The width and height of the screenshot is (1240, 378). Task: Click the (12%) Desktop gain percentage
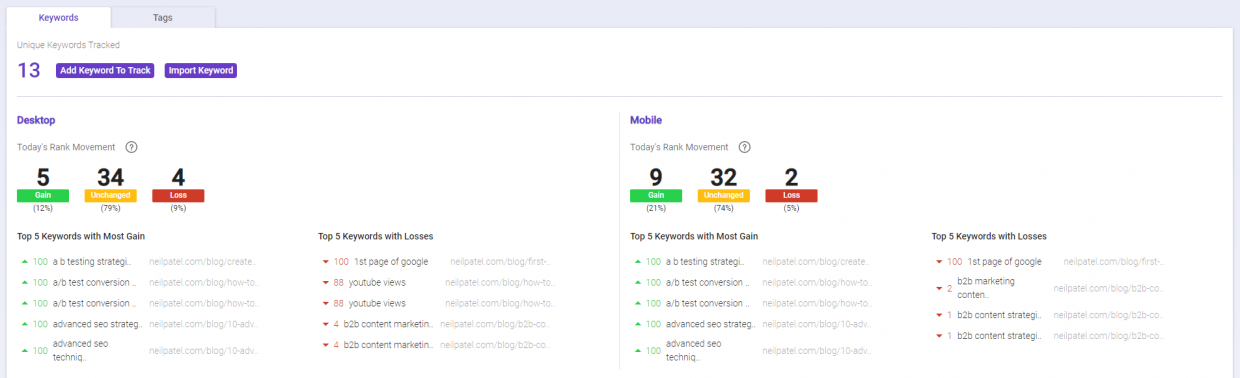click(43, 209)
